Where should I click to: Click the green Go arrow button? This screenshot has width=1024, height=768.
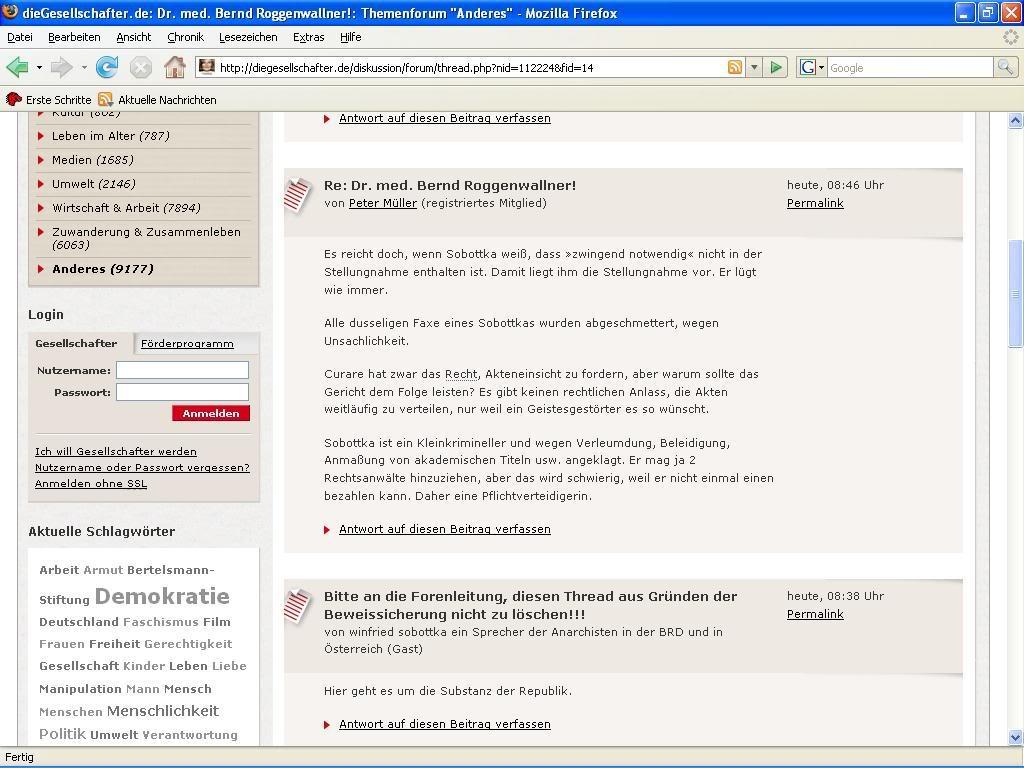(x=776, y=68)
